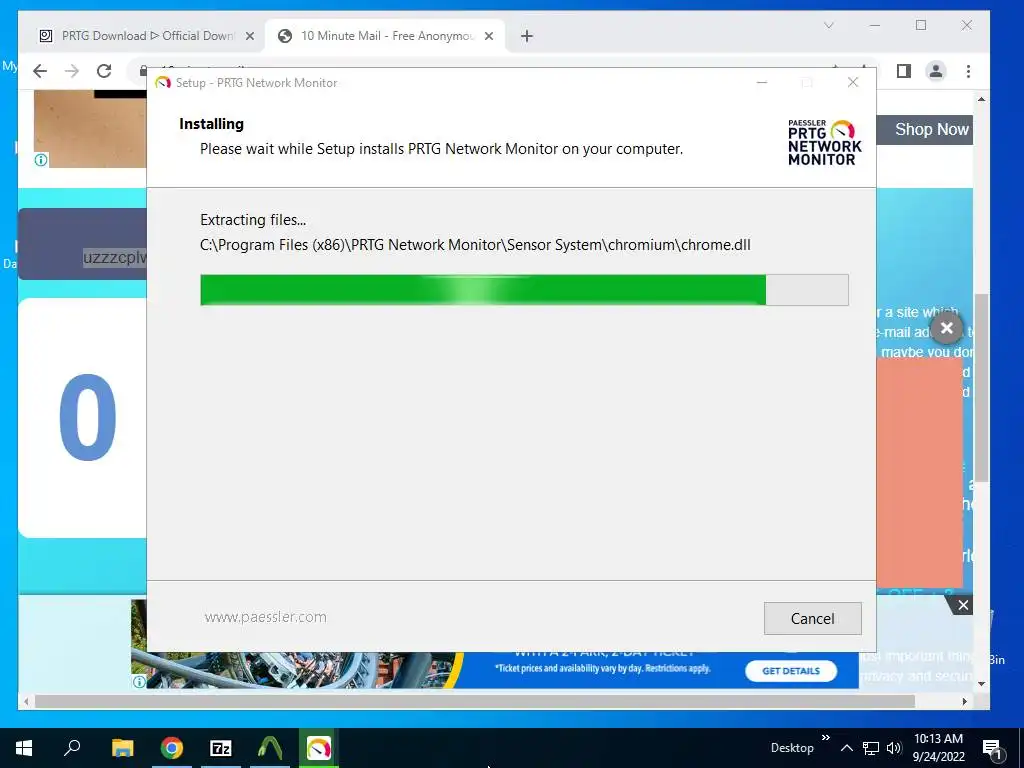This screenshot has height=768, width=1024.
Task: Click the scroll down arrow of page
Action: 981,684
